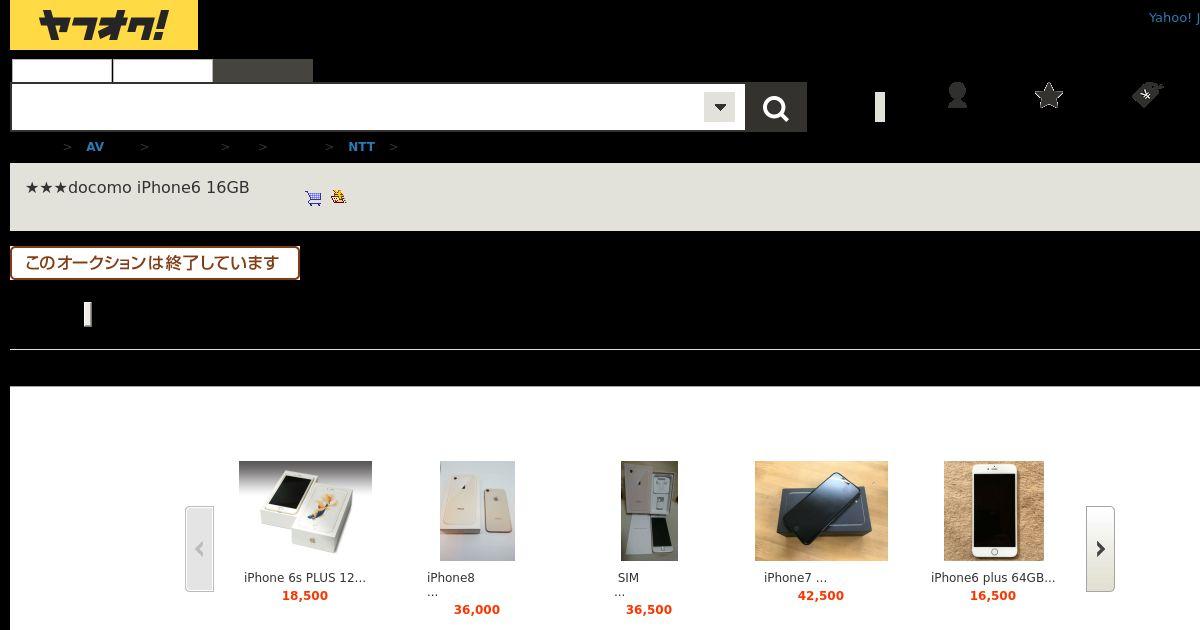1200x630 pixels.
Task: Click into the search text field
Action: pos(358,107)
